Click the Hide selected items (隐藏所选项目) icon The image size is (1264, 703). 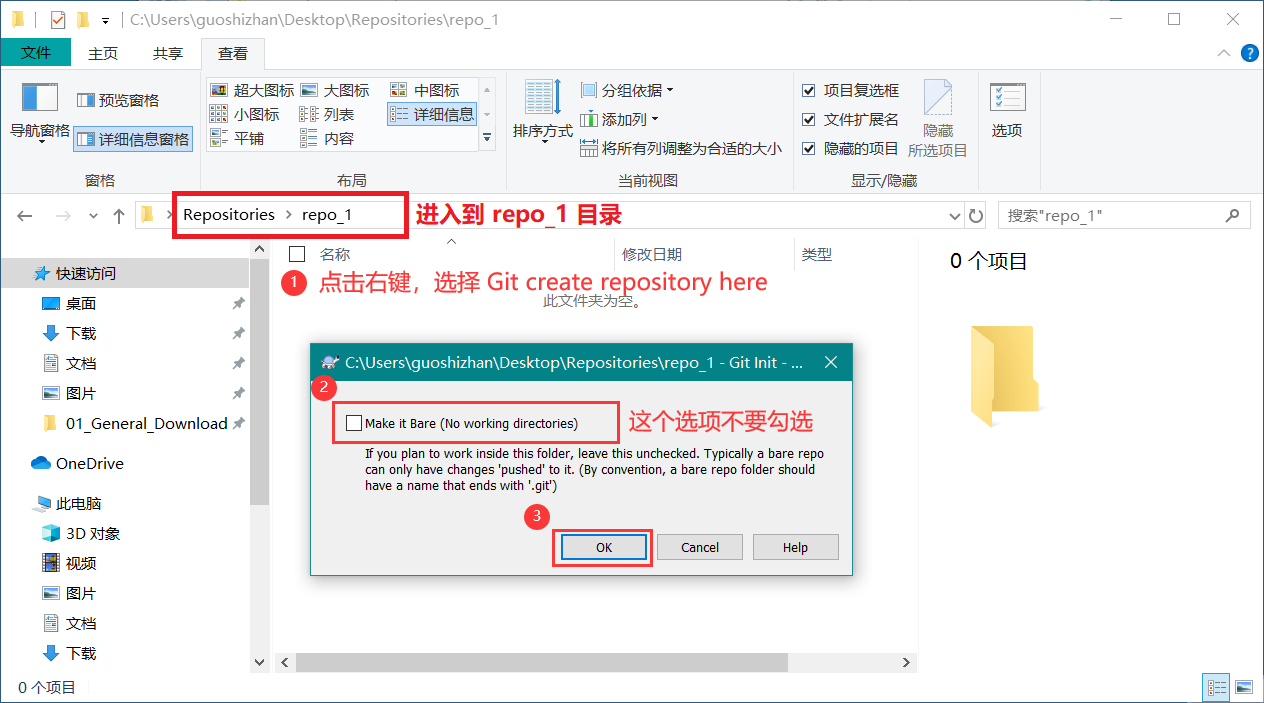point(937,100)
